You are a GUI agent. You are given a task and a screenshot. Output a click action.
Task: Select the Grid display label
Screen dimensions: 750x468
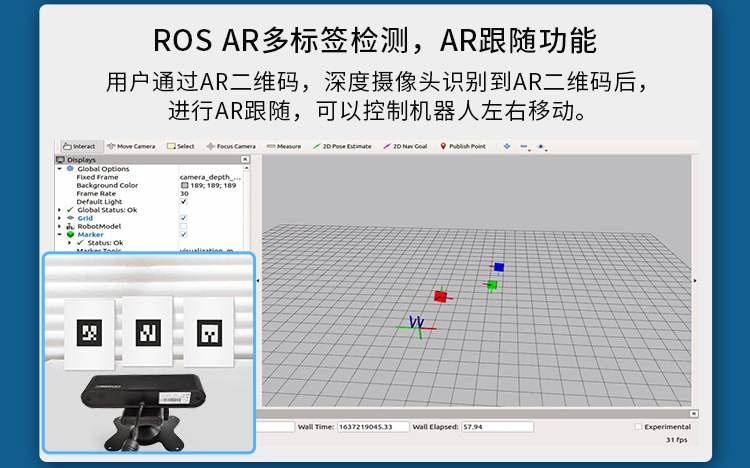[x=85, y=218]
